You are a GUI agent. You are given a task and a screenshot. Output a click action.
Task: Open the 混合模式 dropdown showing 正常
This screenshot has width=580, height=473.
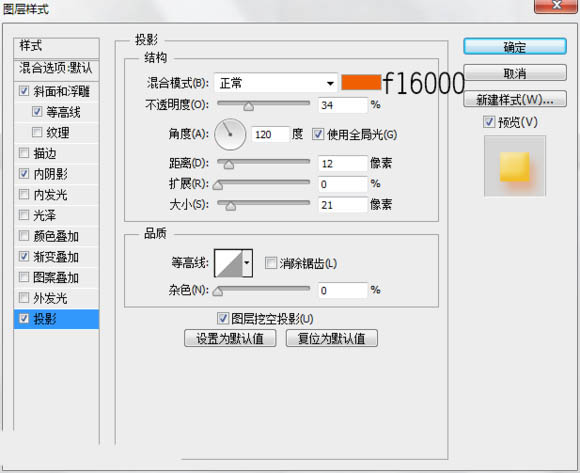tap(276, 83)
